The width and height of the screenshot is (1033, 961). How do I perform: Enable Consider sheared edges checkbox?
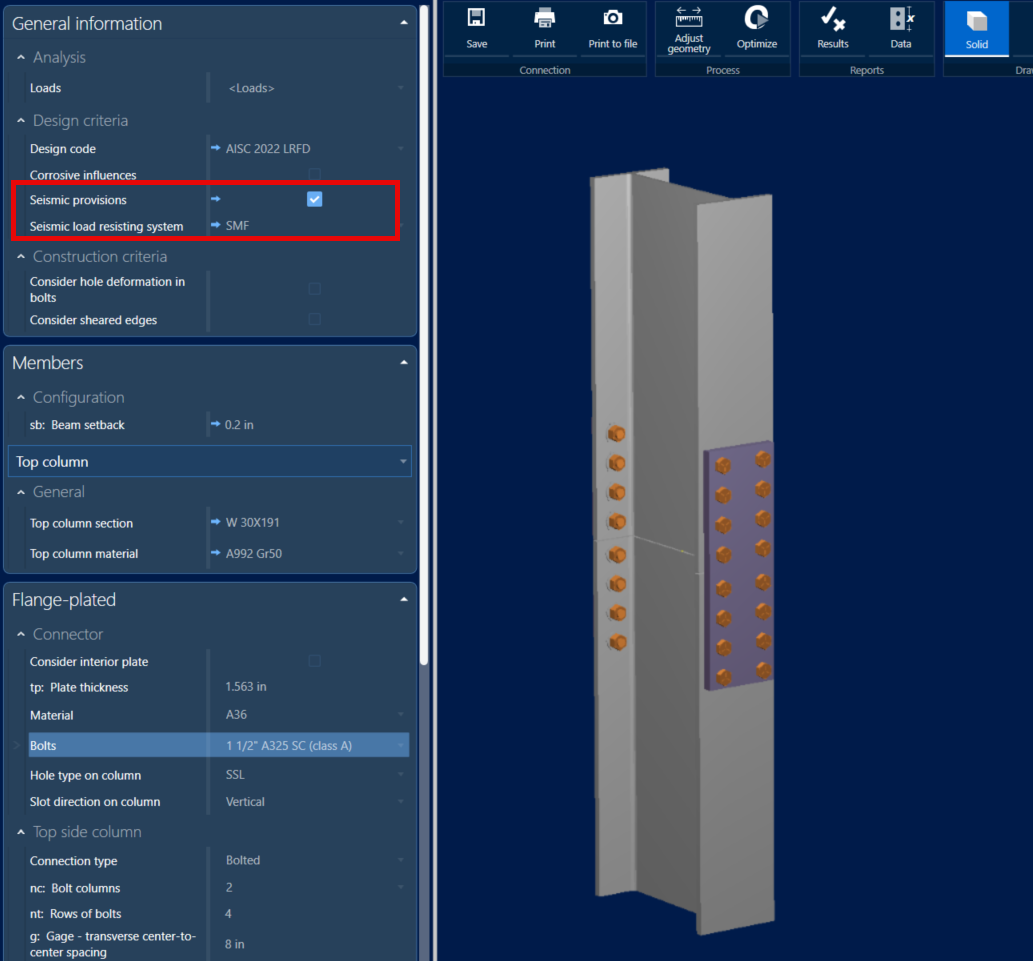(x=315, y=320)
